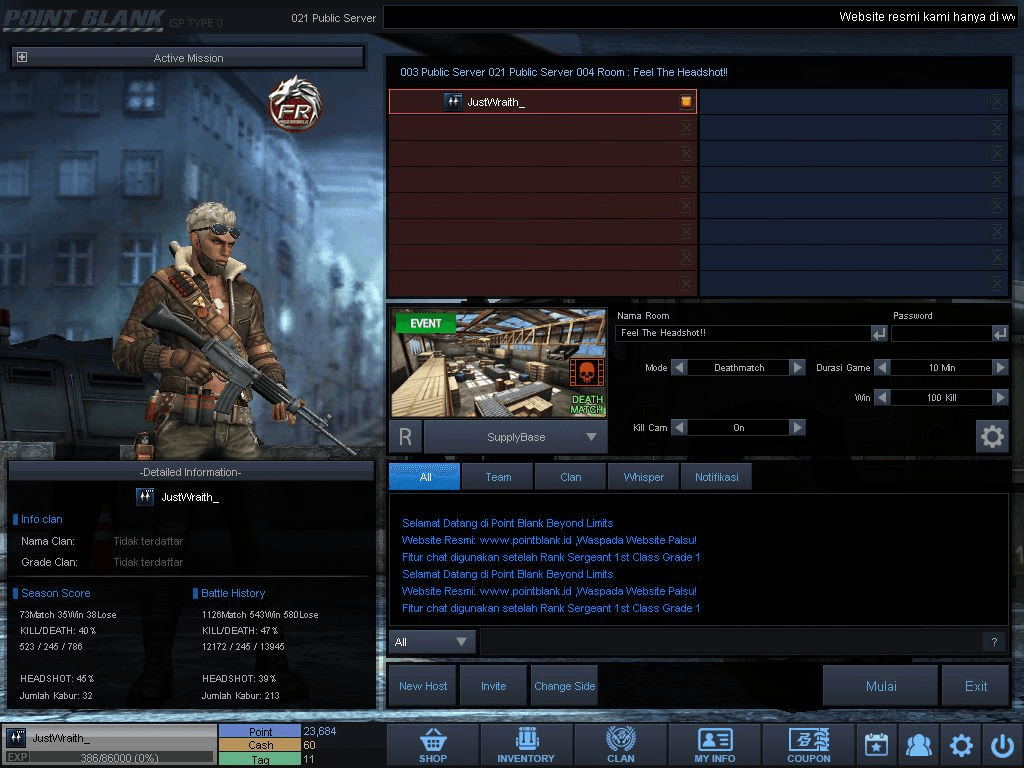This screenshot has width=1024, height=768.
Task: Click rank icon in Detailed Information panel
Action: pyautogui.click(x=145, y=497)
